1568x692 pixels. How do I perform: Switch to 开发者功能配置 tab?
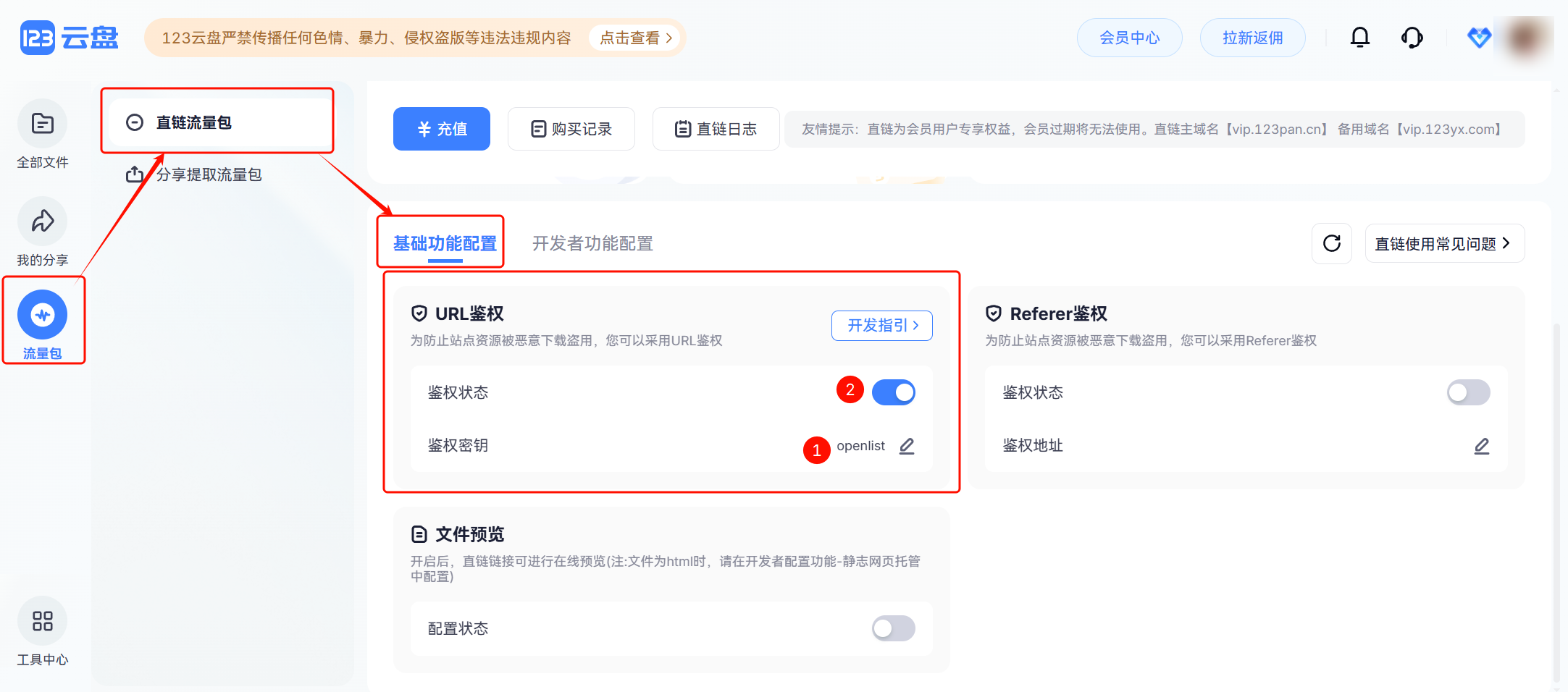coord(592,244)
